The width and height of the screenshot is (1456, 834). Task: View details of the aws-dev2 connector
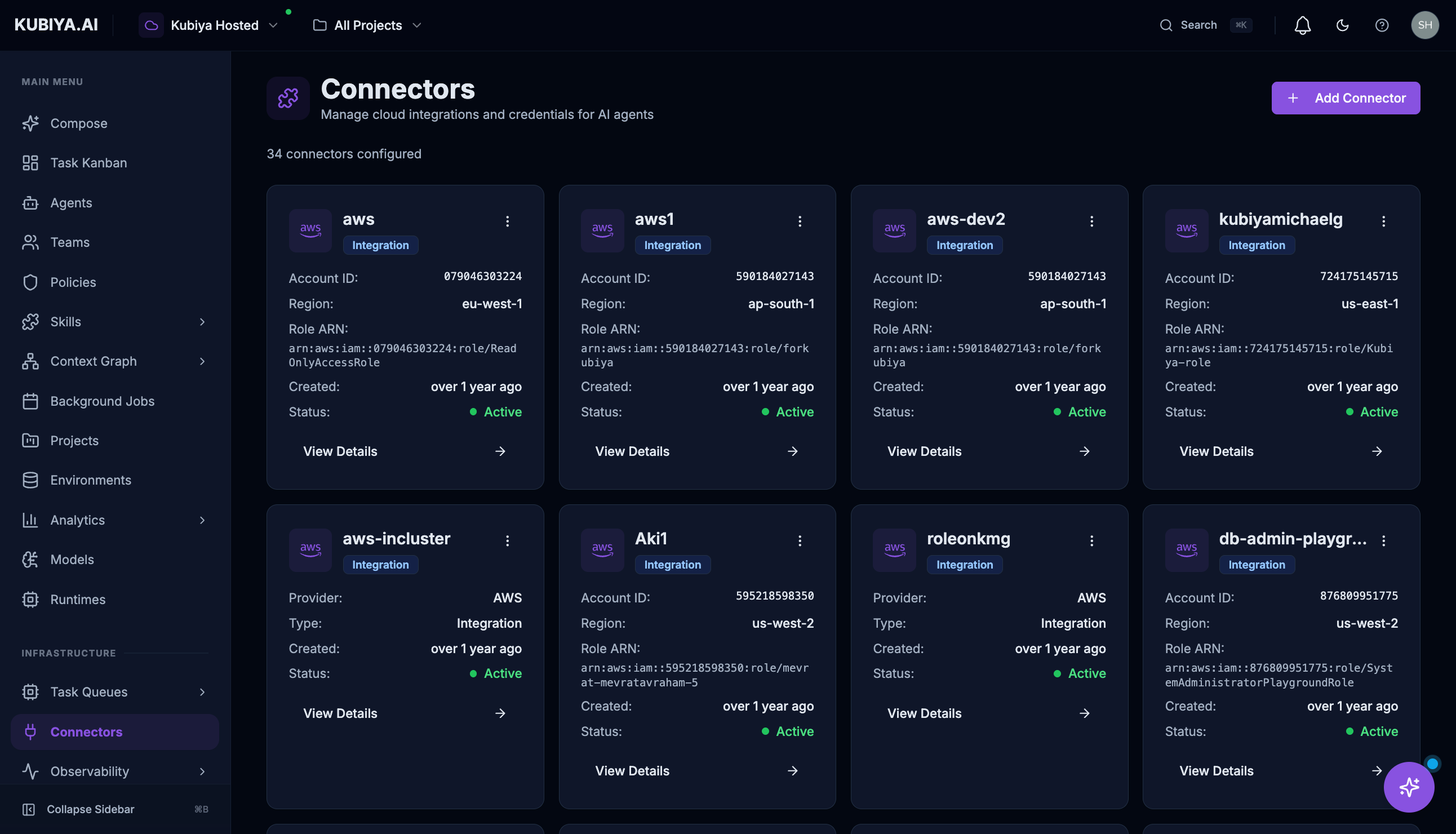924,451
